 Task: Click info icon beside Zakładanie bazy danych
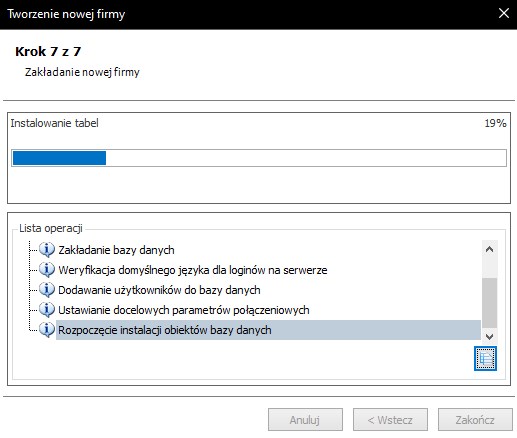point(47,250)
